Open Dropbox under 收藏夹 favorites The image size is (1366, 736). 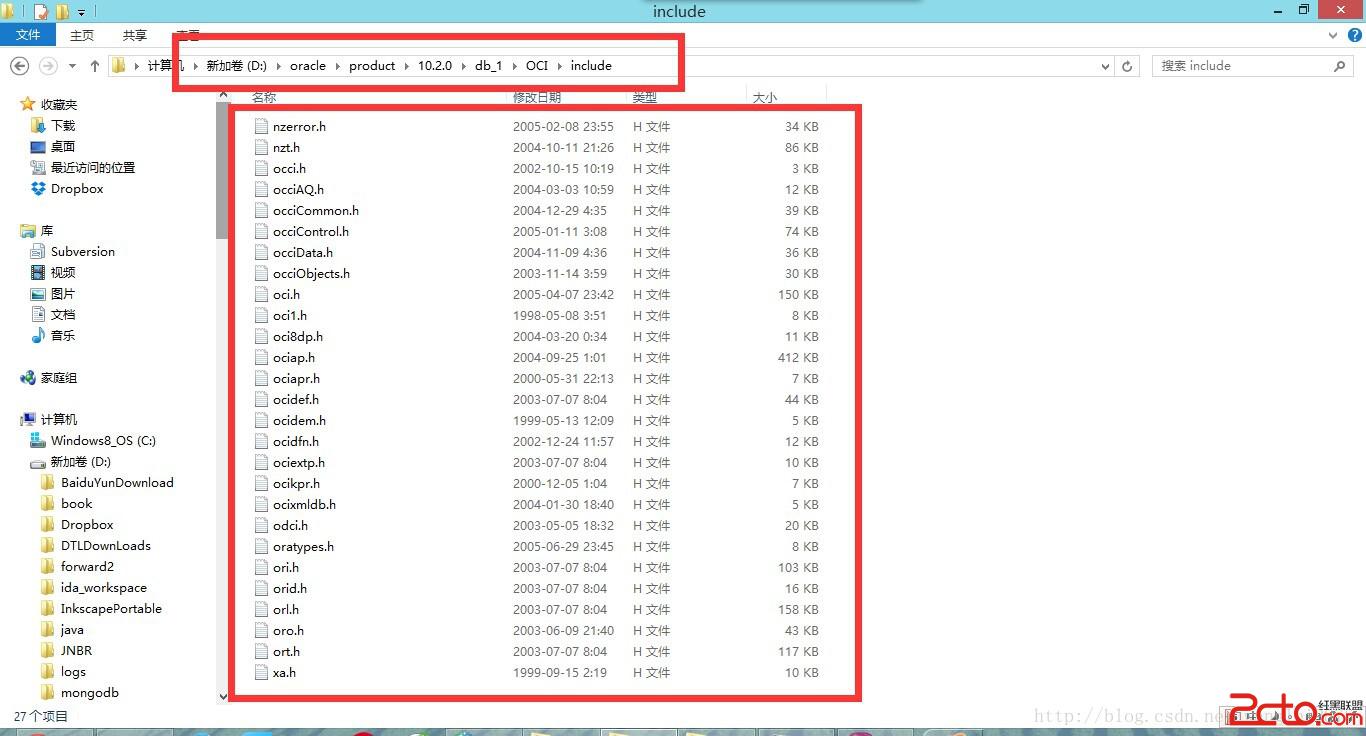(x=77, y=188)
